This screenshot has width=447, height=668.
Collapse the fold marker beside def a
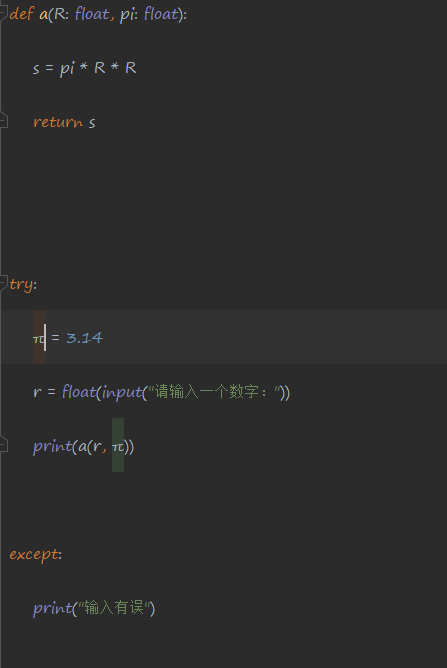[x=3, y=14]
